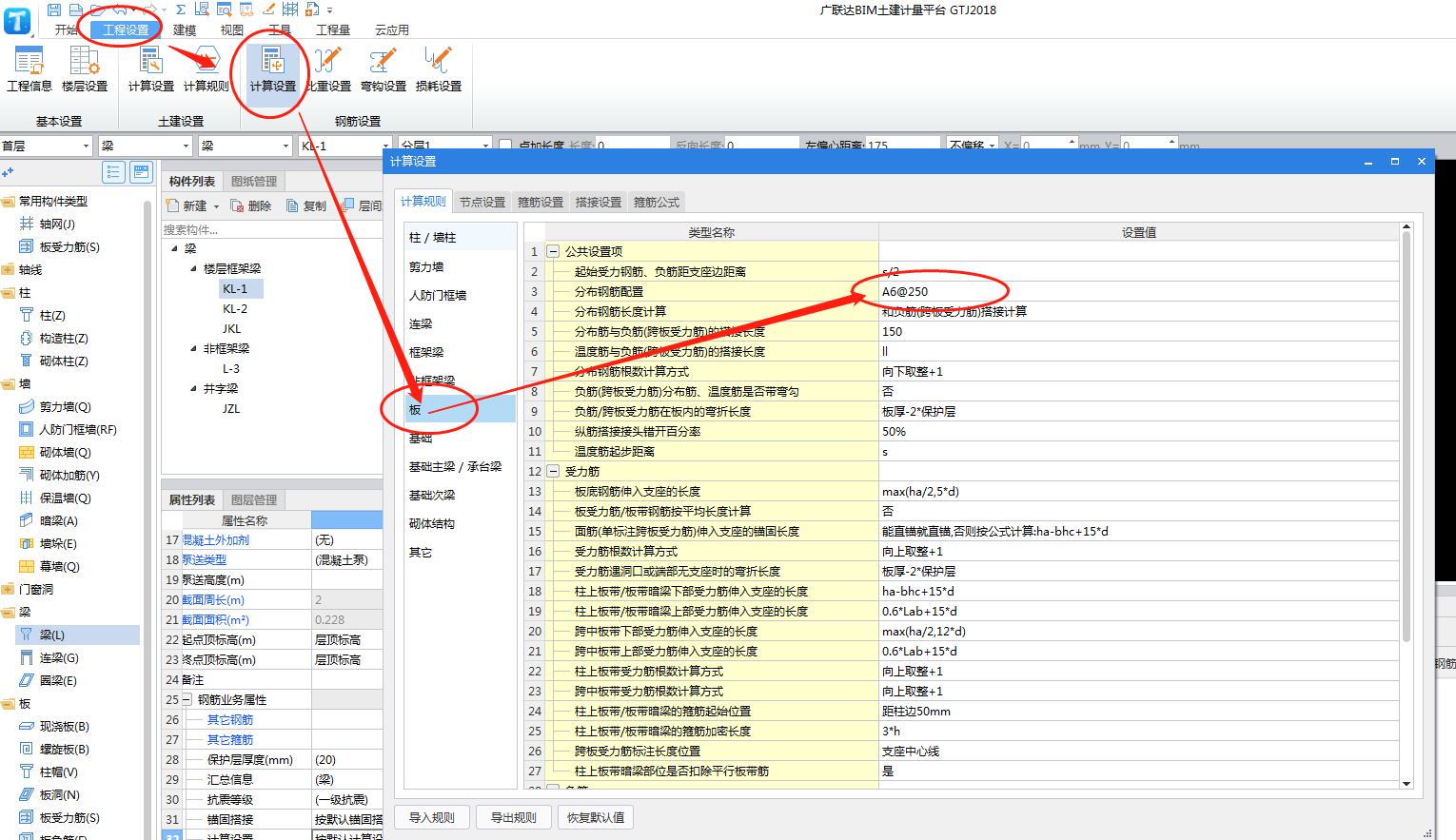Viewport: 1456px width, 840px height.
Task: Click 导出规则 button
Action: pyautogui.click(x=514, y=817)
